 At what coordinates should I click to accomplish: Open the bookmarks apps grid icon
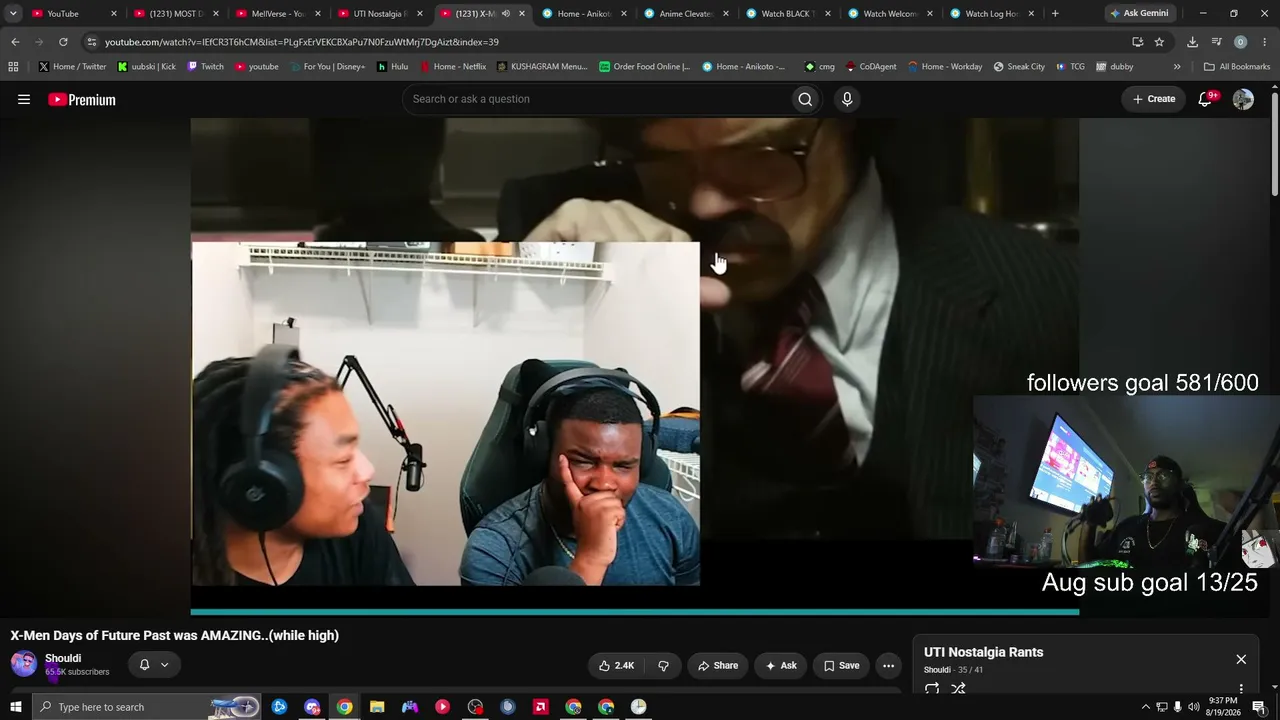(x=13, y=67)
